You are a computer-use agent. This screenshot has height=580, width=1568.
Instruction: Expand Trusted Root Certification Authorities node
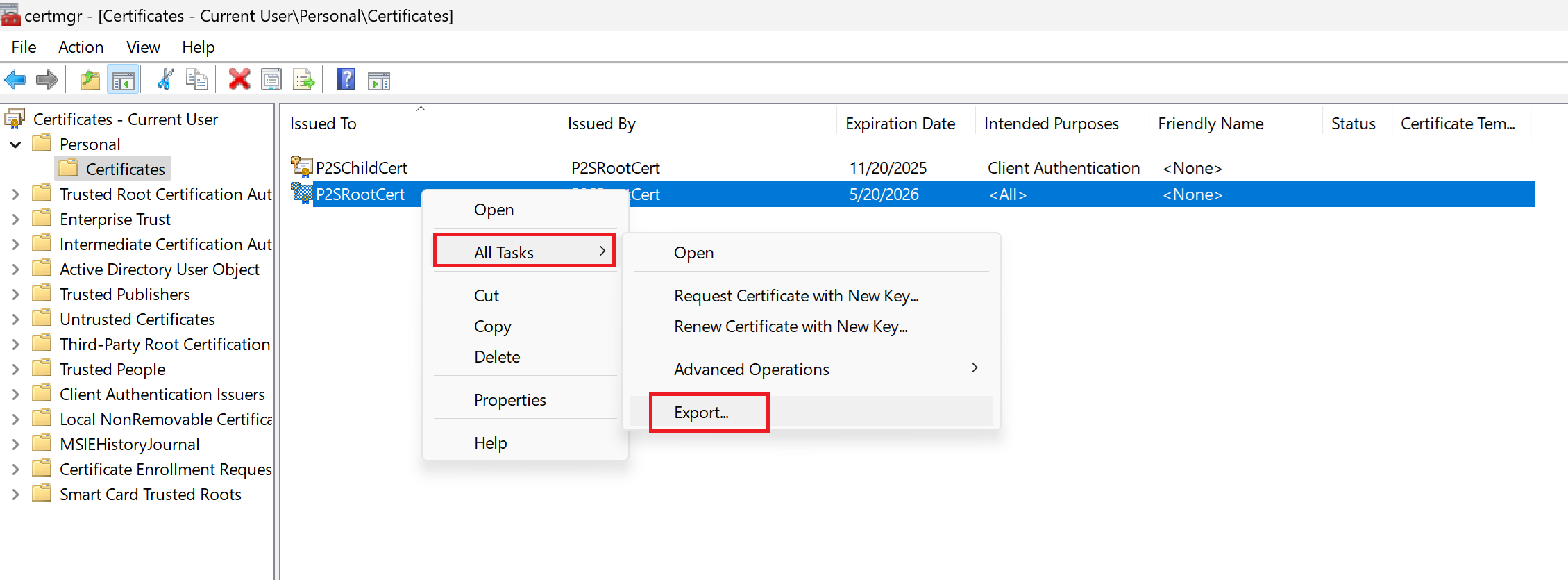16,194
